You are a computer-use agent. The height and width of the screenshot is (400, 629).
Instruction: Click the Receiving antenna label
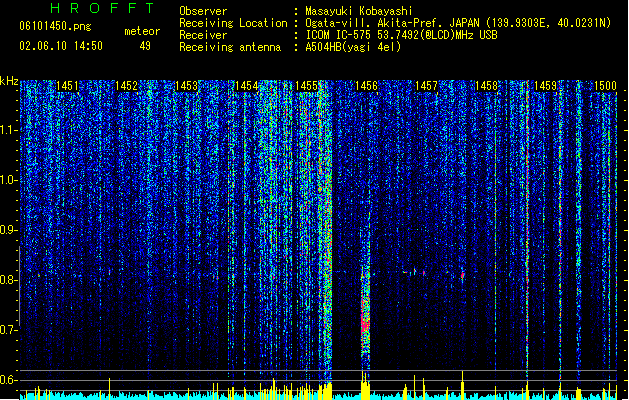pyautogui.click(x=230, y=47)
